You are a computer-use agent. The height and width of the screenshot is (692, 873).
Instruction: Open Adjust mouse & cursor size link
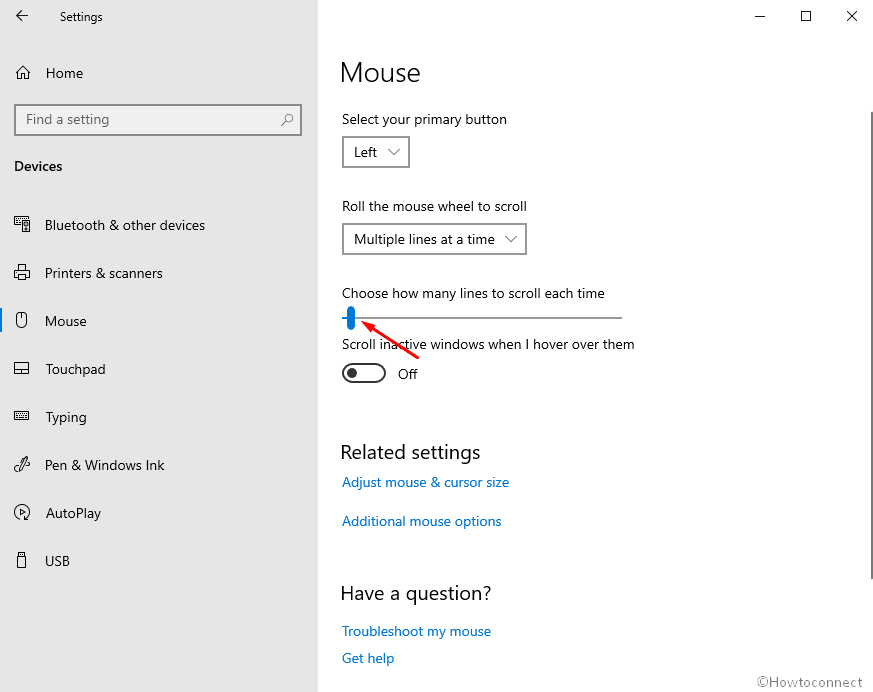pyautogui.click(x=425, y=482)
